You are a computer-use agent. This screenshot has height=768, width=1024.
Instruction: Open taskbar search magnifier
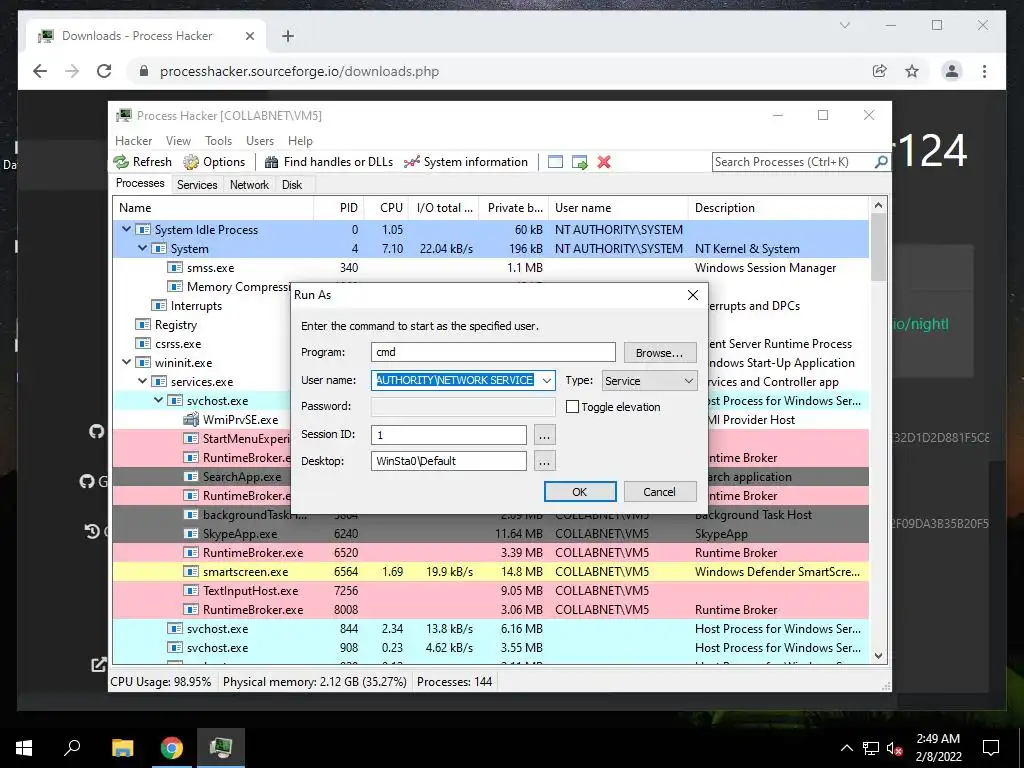tap(72, 747)
